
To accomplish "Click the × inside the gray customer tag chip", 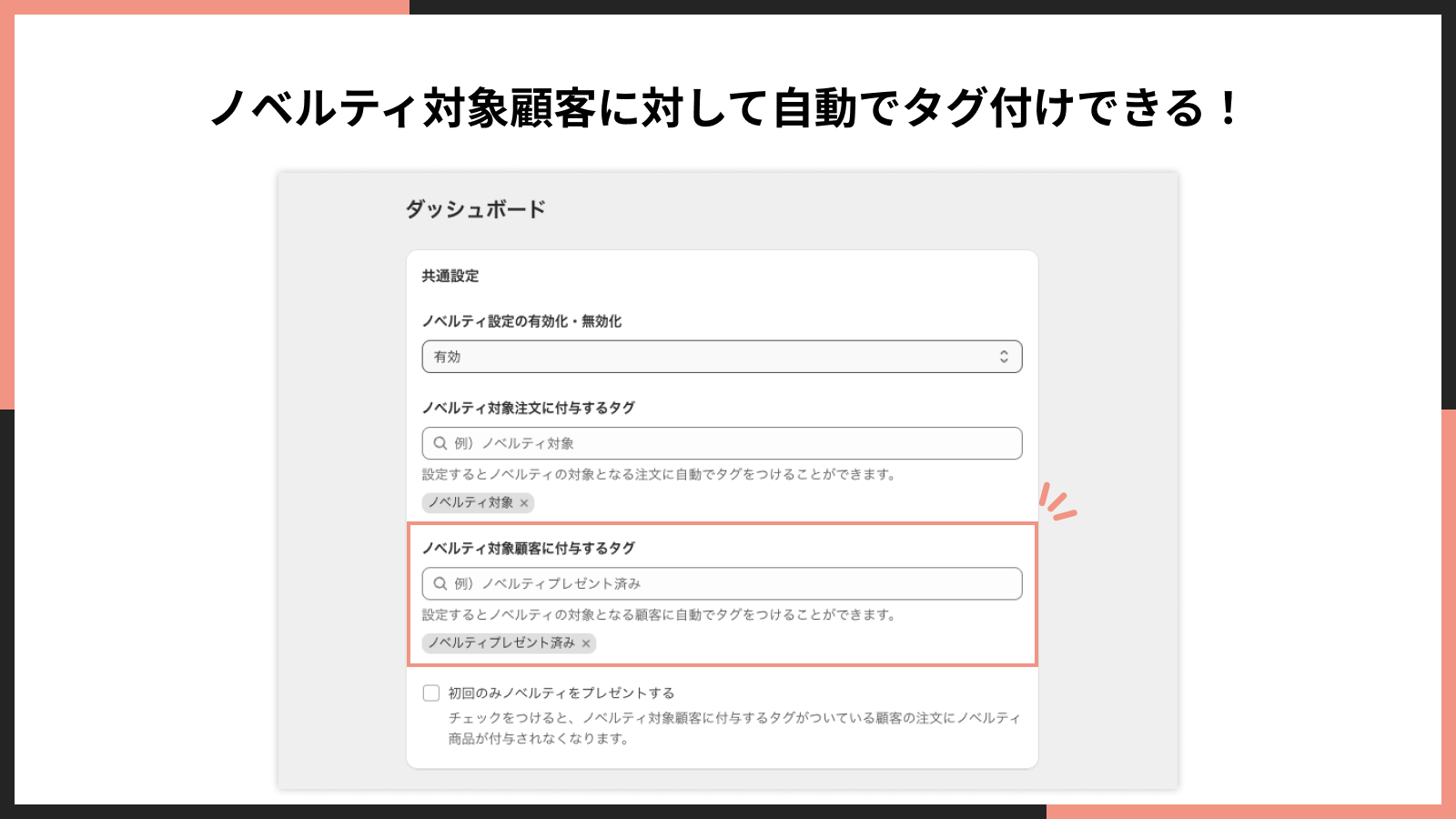I will coord(586,644).
